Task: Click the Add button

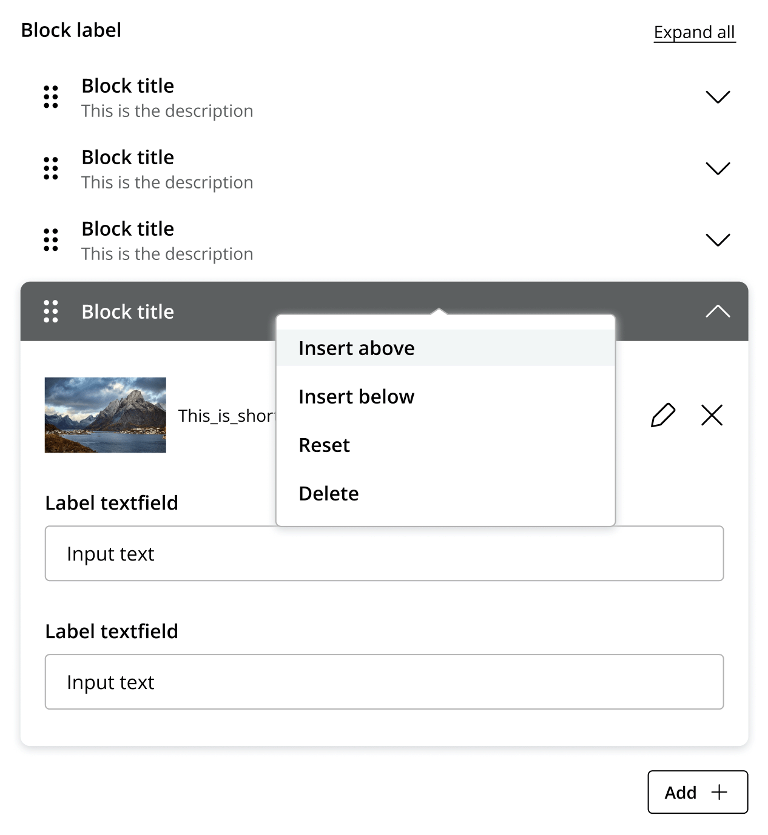Action: (698, 792)
